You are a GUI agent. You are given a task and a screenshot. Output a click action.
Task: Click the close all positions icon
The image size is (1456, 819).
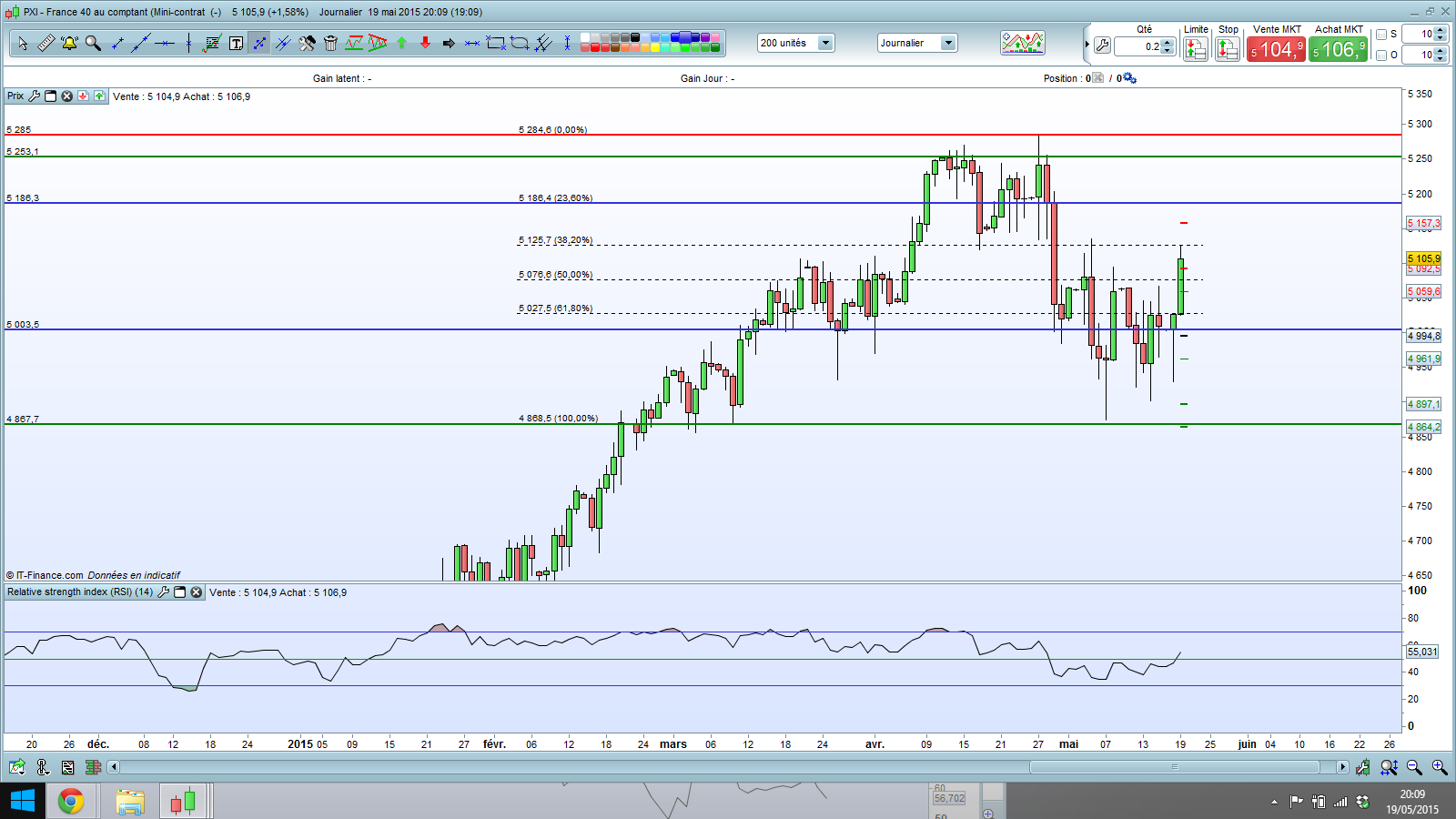(x=1098, y=77)
